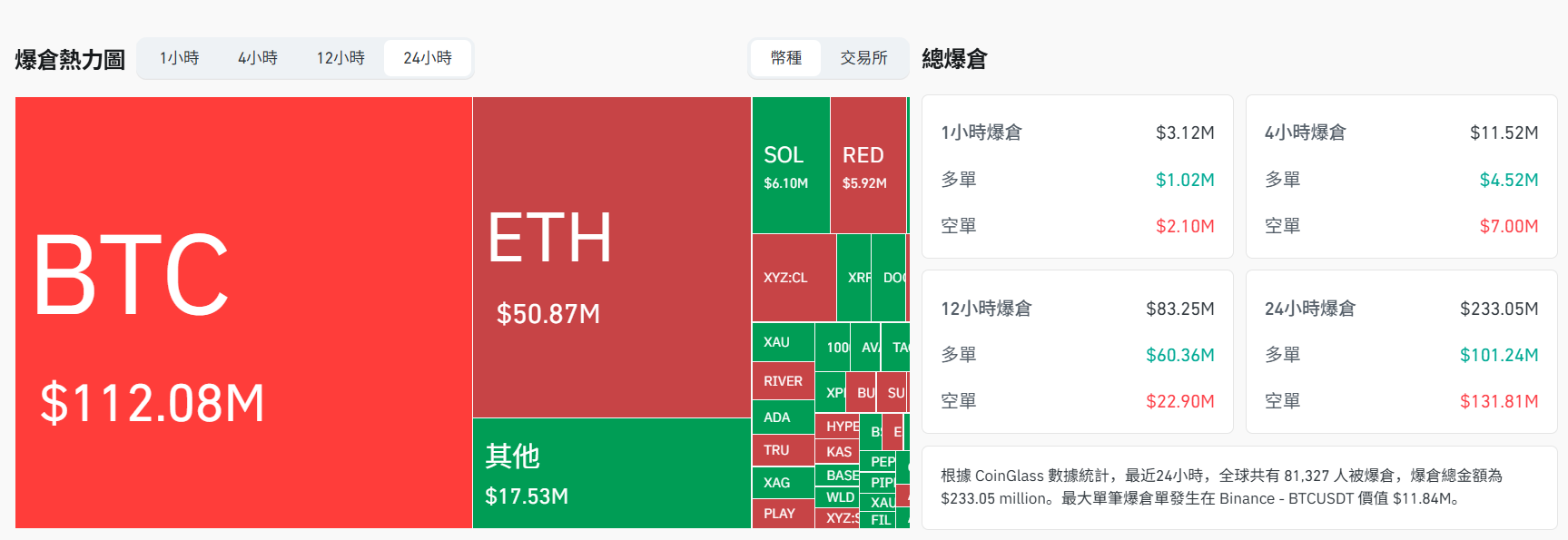
Task: Select the RED $5.92M tile
Action: pyautogui.click(x=868, y=165)
